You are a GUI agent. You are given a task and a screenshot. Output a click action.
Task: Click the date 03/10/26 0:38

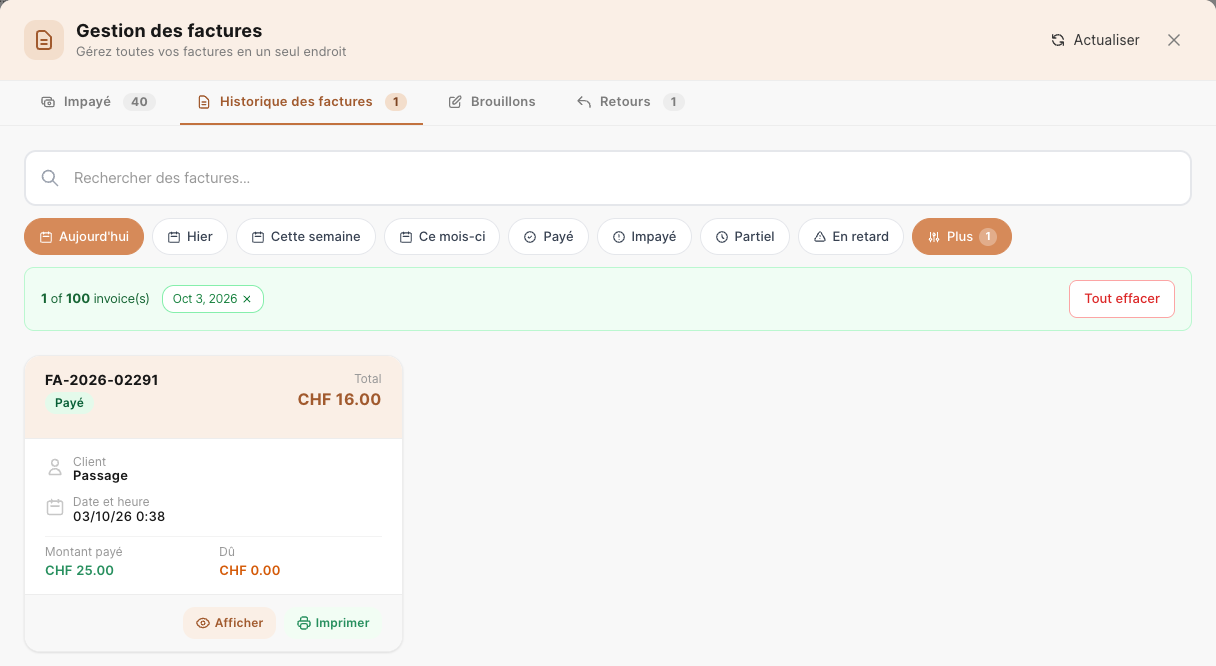tap(119, 517)
